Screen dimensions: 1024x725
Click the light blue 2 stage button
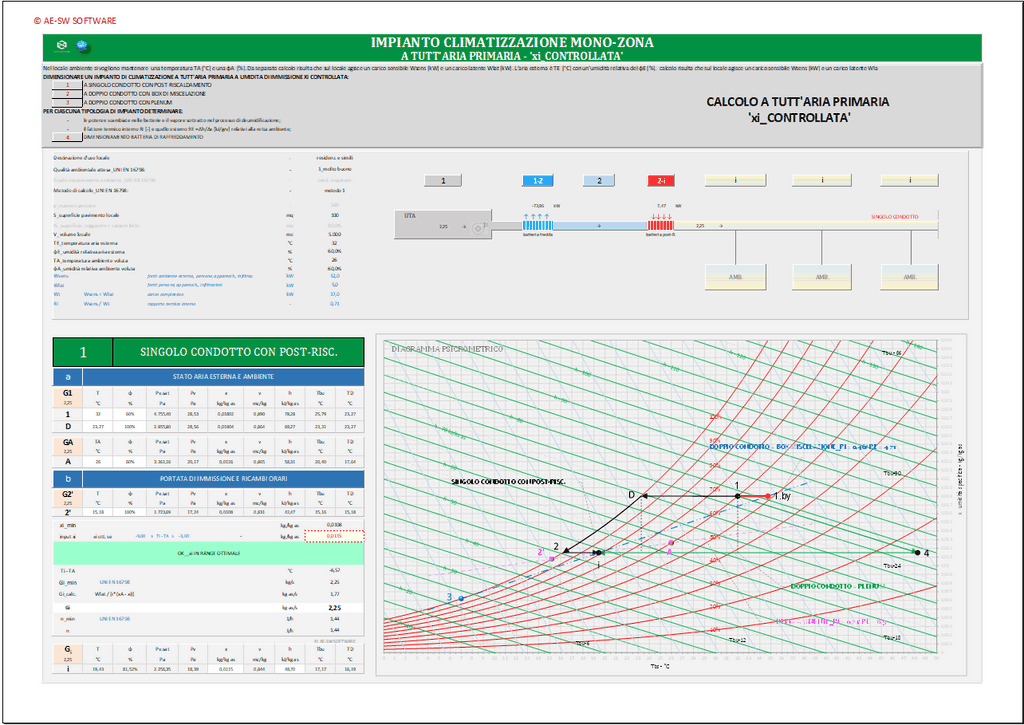coord(599,181)
